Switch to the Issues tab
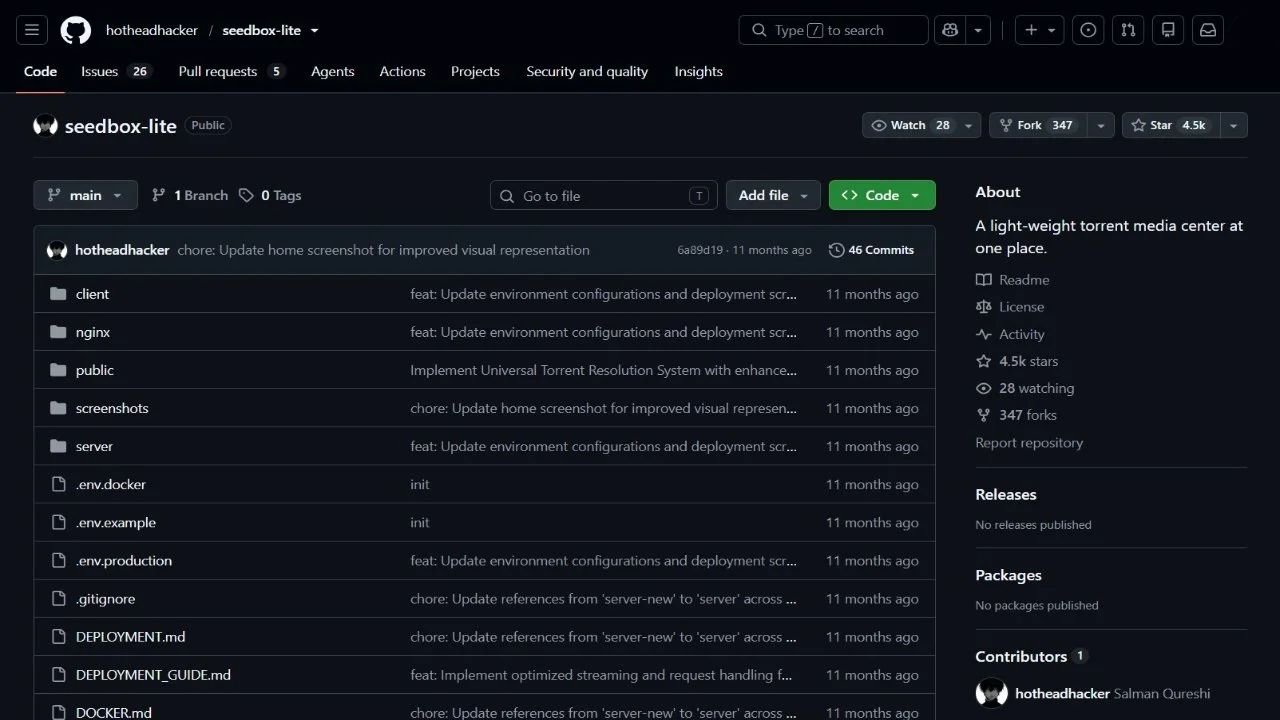The image size is (1280, 720). (x=116, y=71)
